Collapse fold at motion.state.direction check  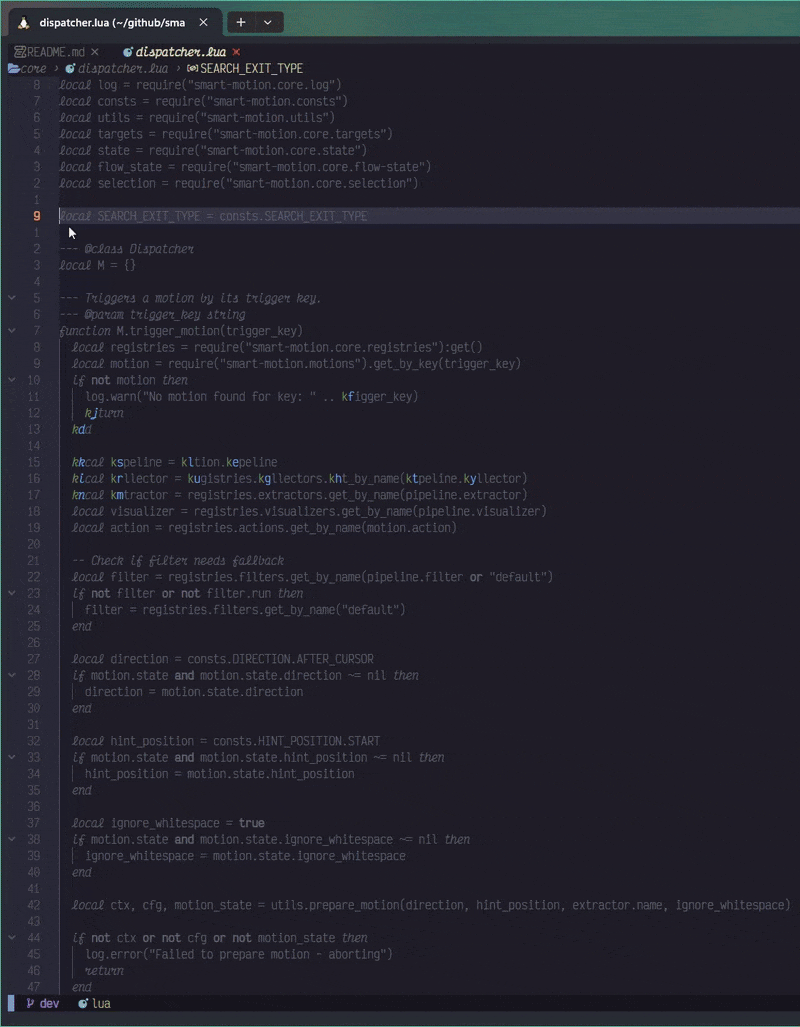click(x=12, y=675)
